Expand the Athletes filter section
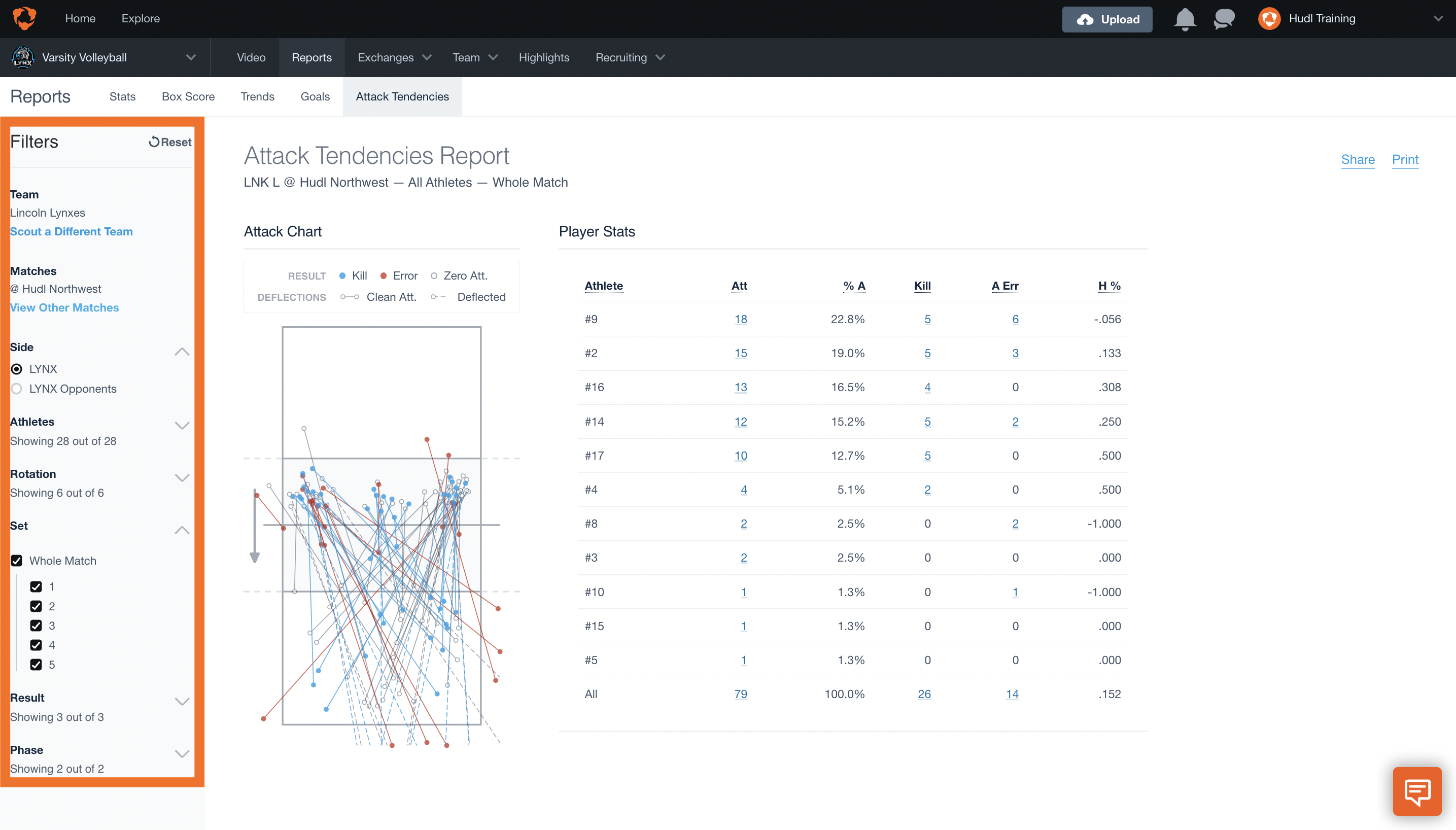1456x830 pixels. point(182,426)
